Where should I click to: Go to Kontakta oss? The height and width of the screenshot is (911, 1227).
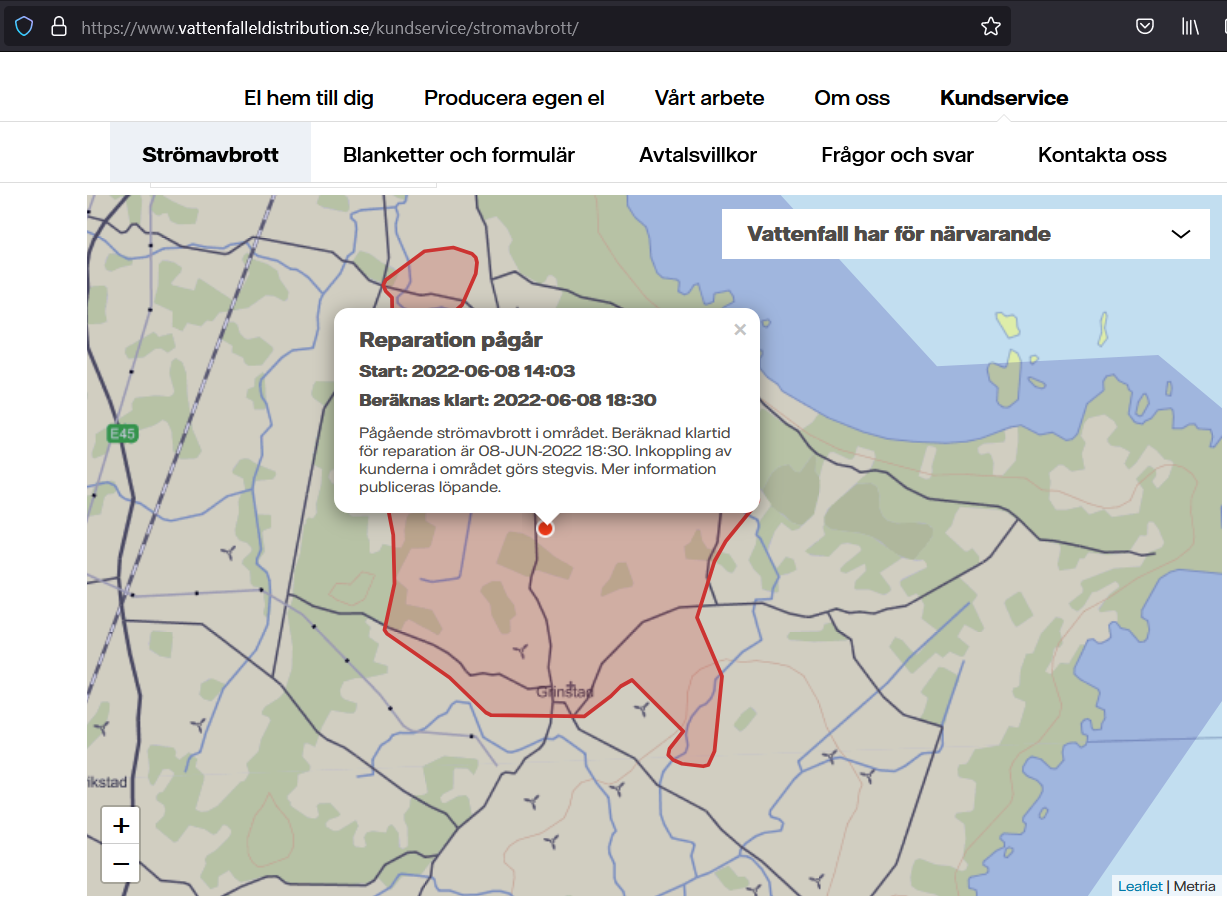point(1102,155)
